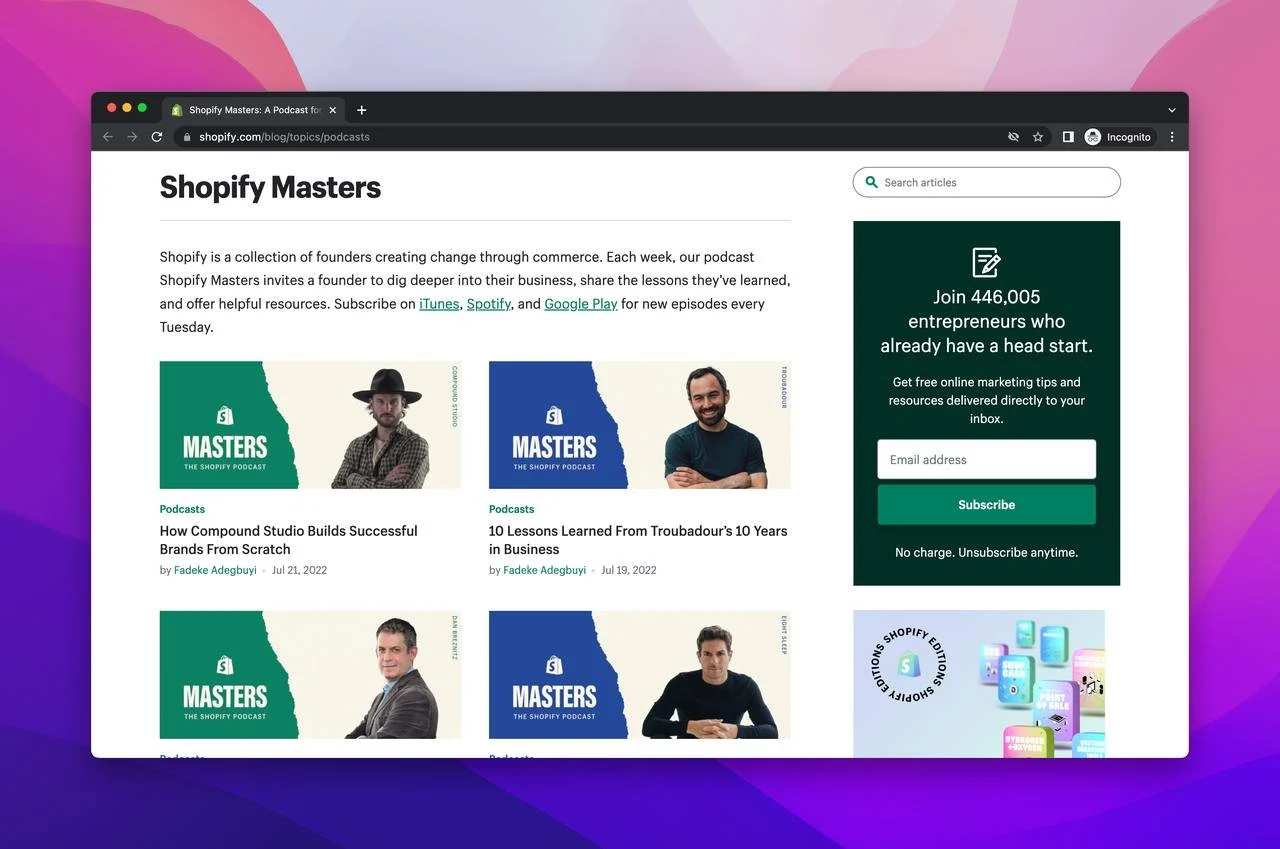Open the Google Play link
Viewport: 1280px width, 849px height.
[580, 304]
